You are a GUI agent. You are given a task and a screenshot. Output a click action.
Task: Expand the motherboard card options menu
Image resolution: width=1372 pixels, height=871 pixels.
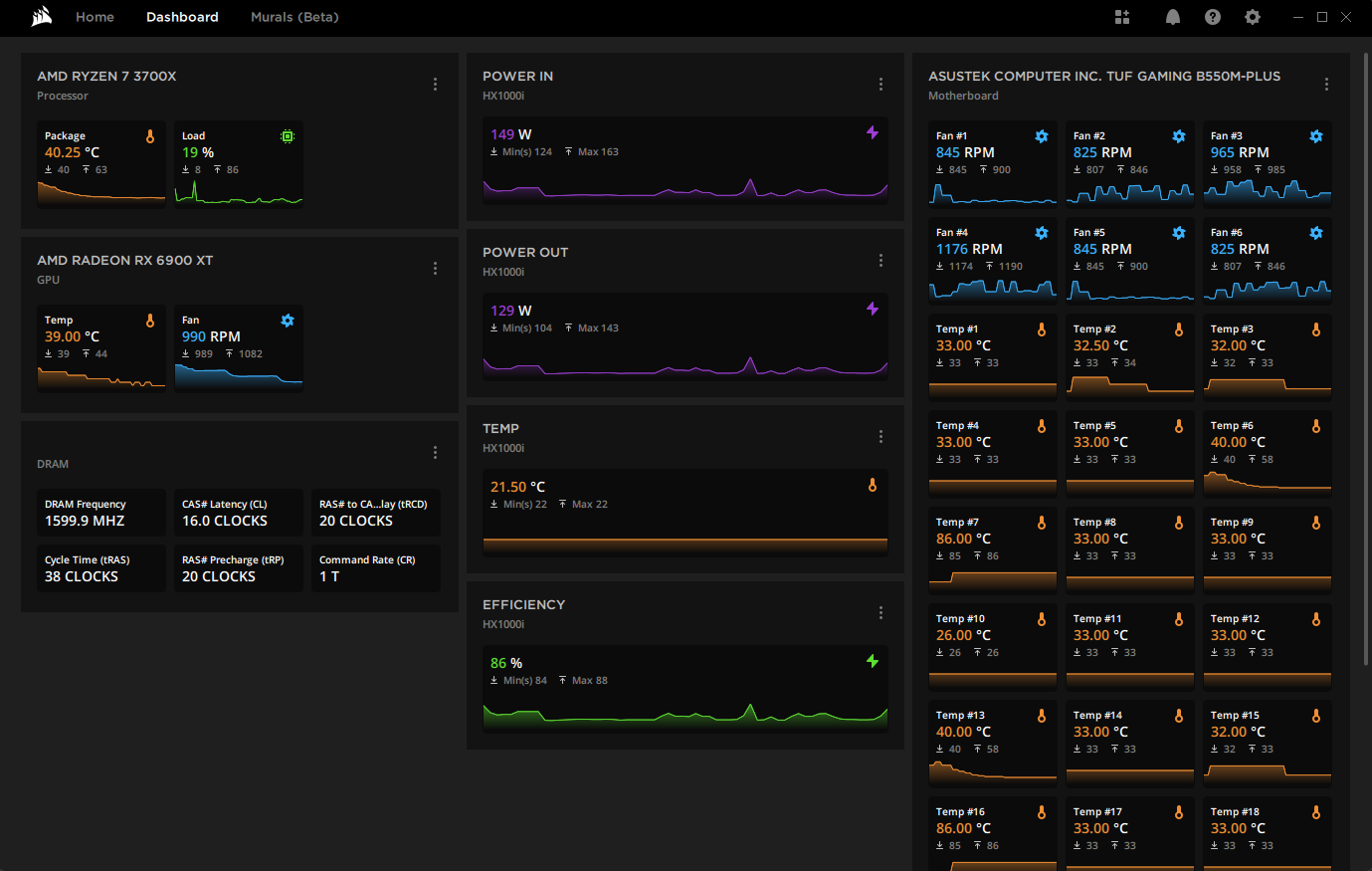[x=1326, y=85]
